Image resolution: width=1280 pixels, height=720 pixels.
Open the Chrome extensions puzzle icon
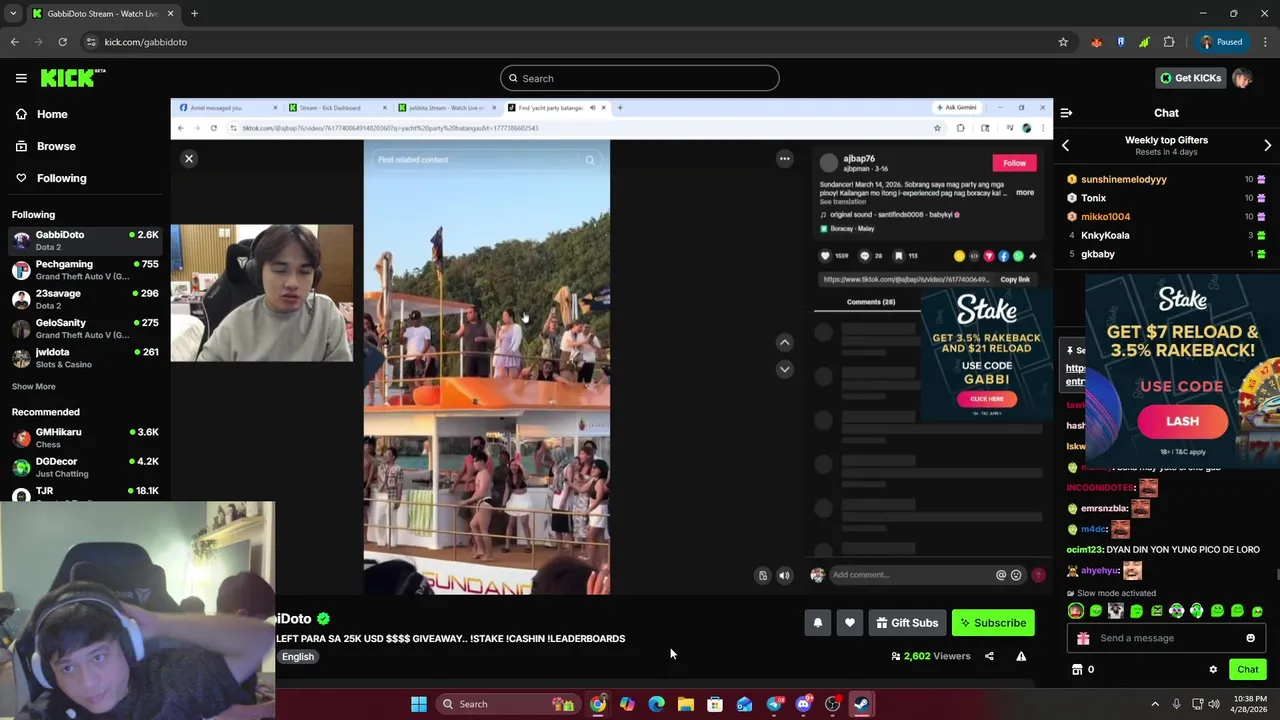click(1169, 42)
